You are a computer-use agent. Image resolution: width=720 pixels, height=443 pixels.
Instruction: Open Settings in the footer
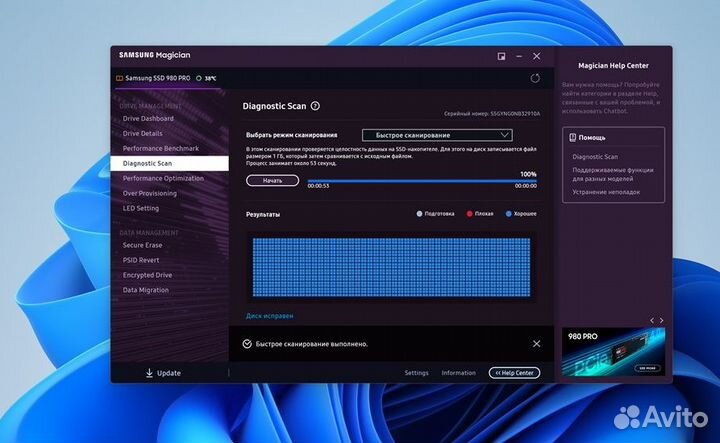tap(416, 373)
